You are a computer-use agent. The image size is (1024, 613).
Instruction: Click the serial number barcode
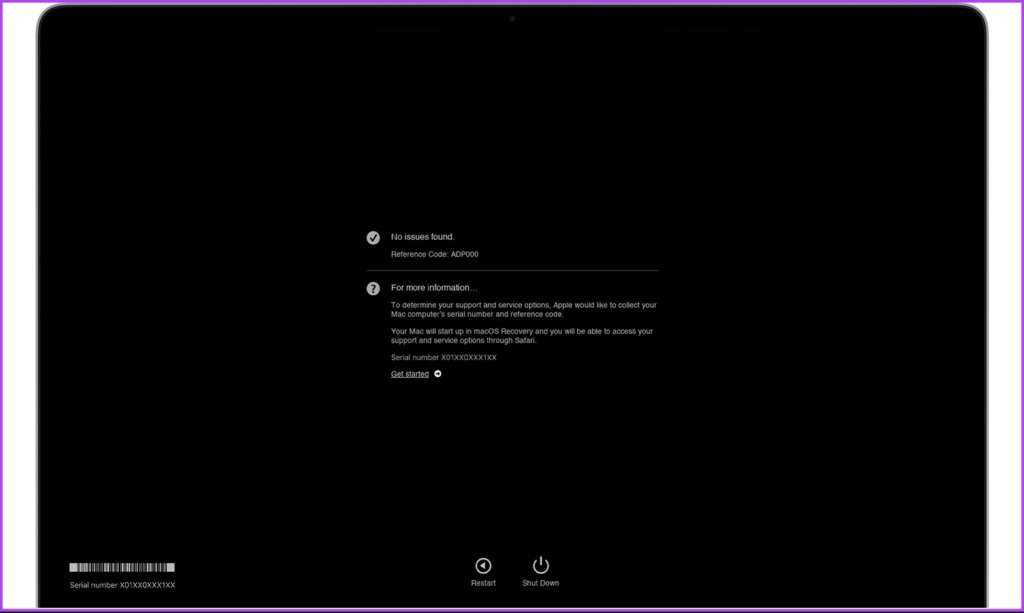coord(122,567)
